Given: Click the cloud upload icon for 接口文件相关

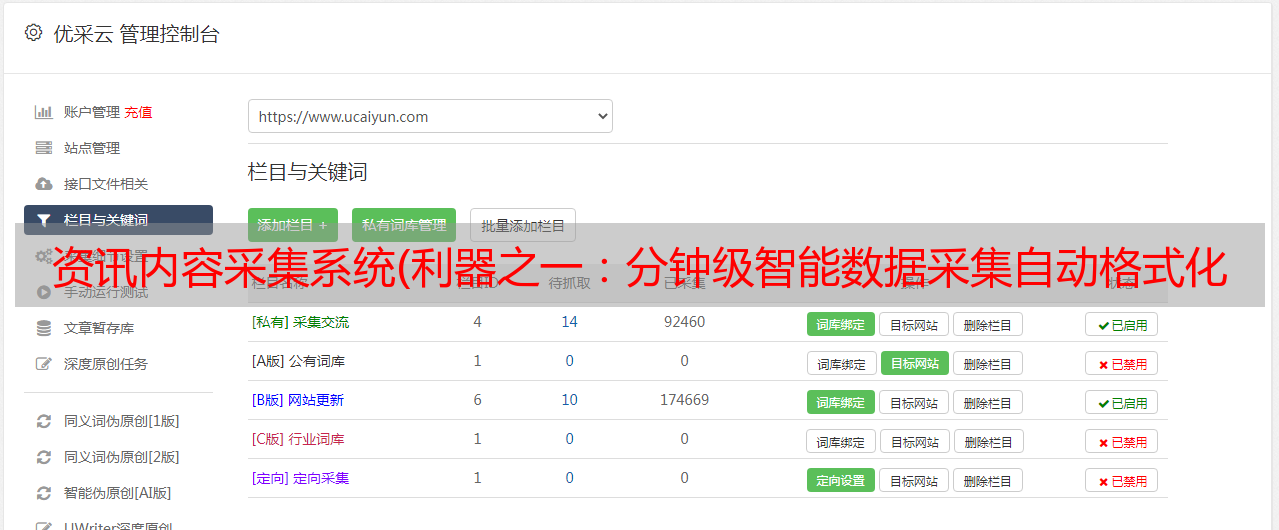Looking at the screenshot, I should [43, 184].
